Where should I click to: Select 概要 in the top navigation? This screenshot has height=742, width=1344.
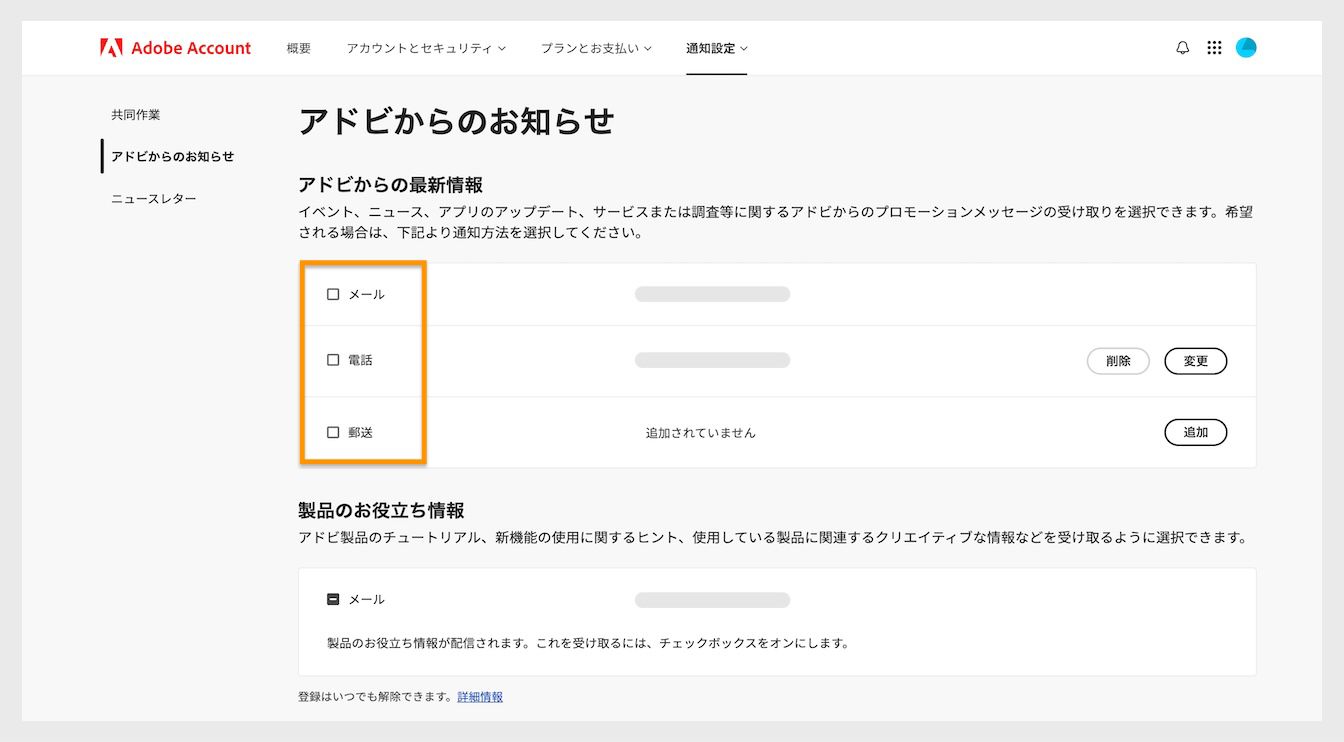(x=297, y=47)
